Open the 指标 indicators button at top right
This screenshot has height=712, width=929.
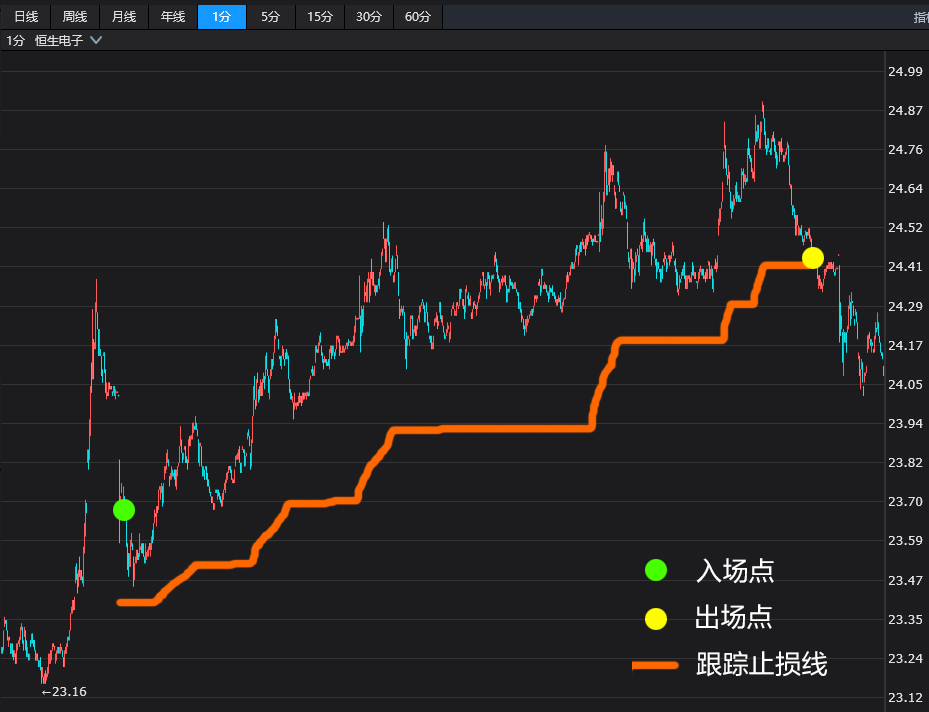tap(920, 17)
